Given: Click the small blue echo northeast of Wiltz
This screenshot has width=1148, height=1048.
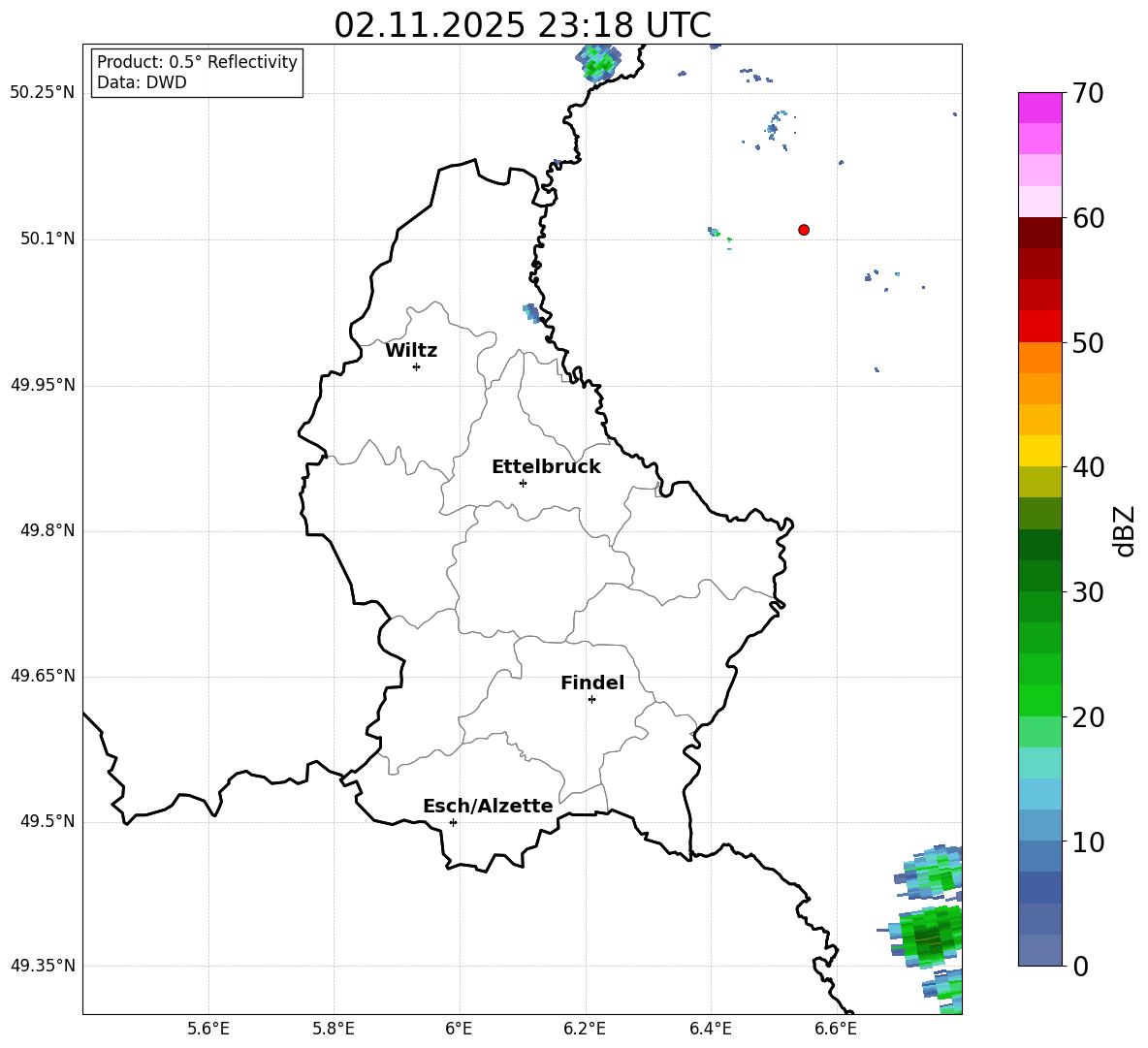Looking at the screenshot, I should [x=531, y=312].
